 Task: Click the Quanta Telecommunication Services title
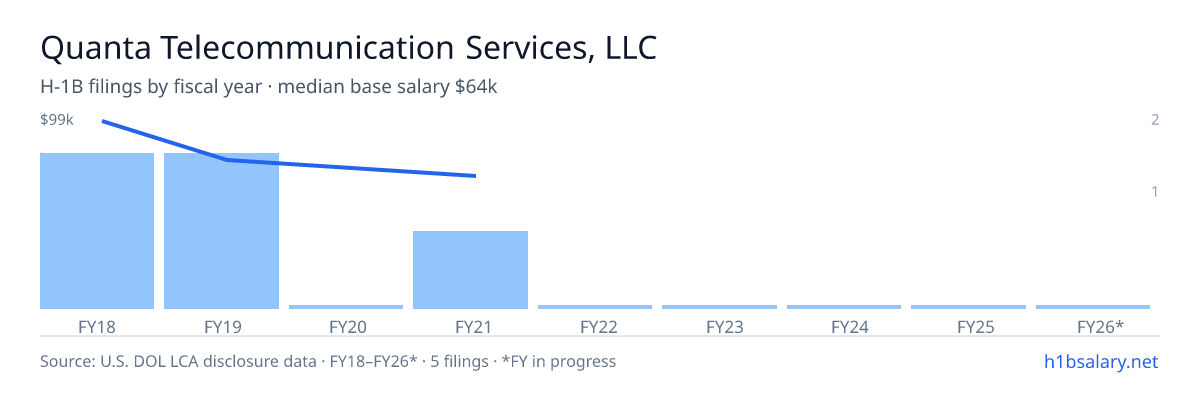click(x=349, y=48)
